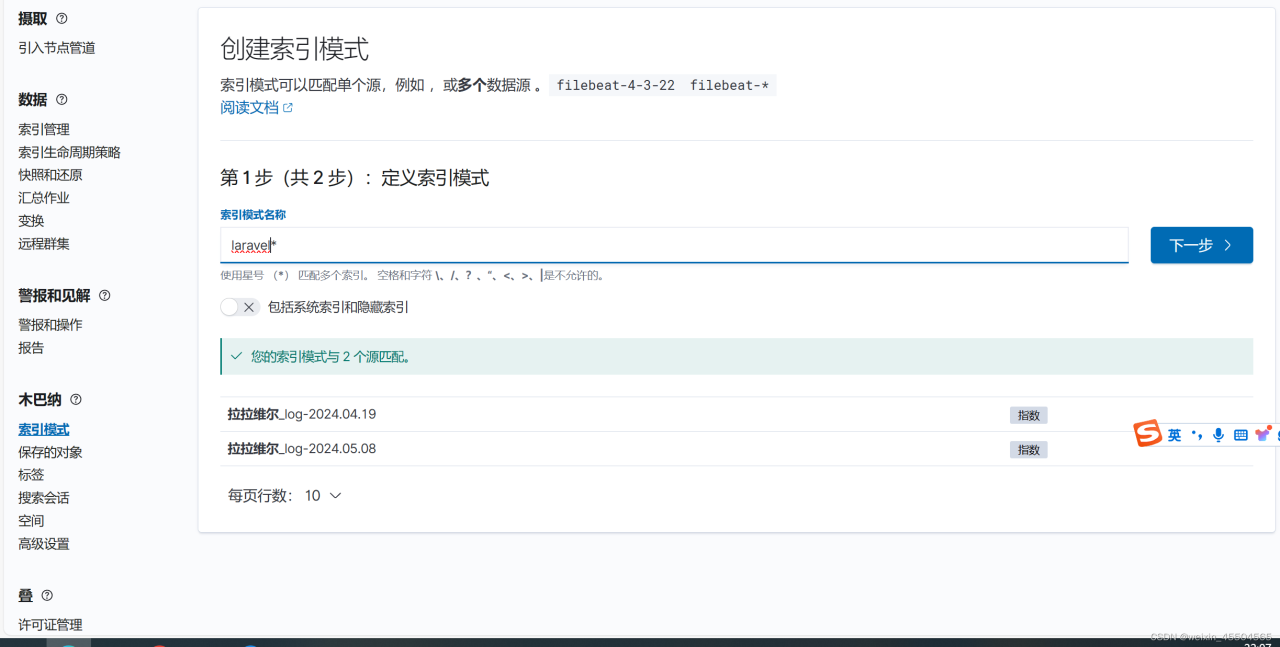1280x647 pixels.
Task: Click the filebeat-* code example
Action: tap(729, 85)
